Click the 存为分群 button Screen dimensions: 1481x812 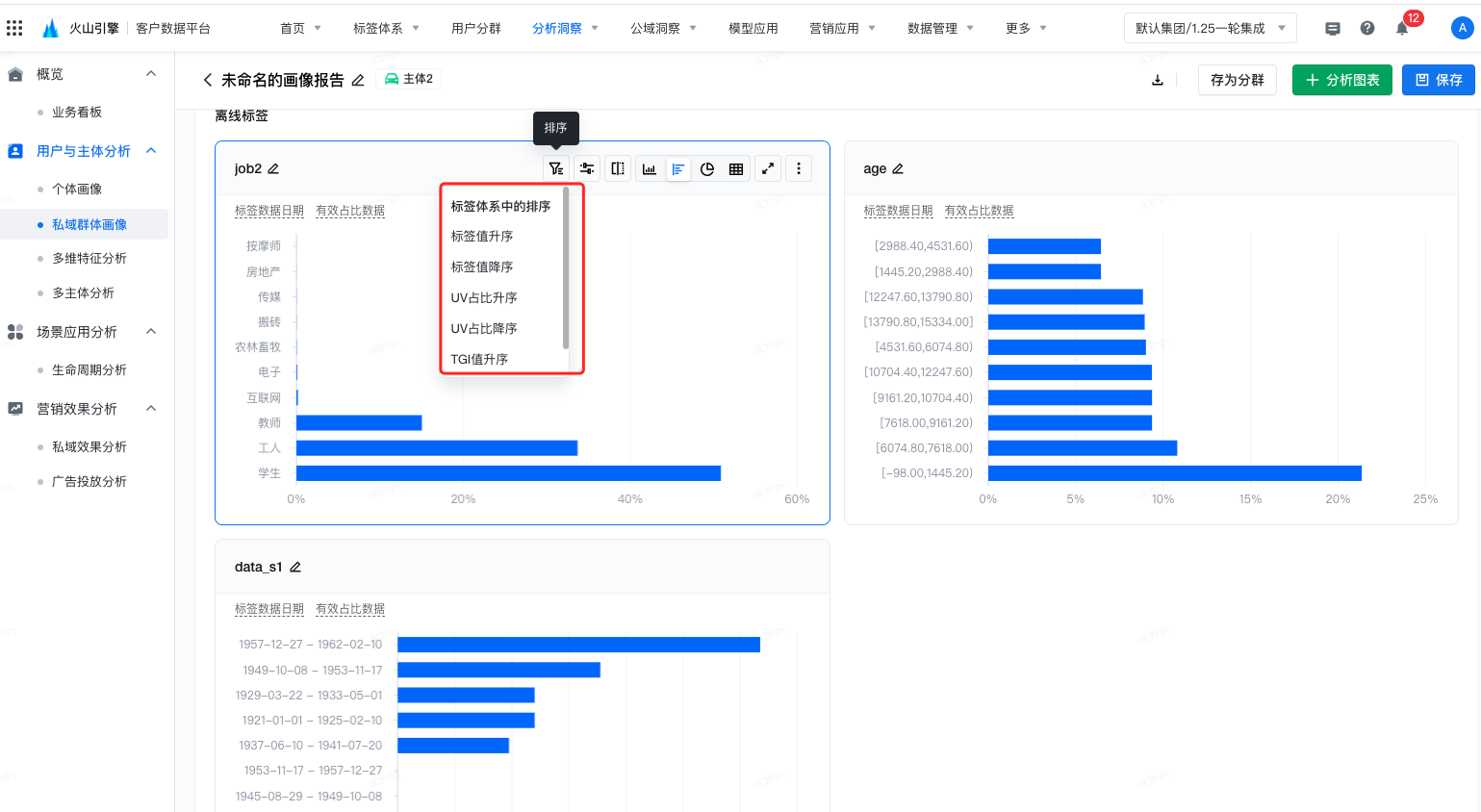pyautogui.click(x=1238, y=80)
